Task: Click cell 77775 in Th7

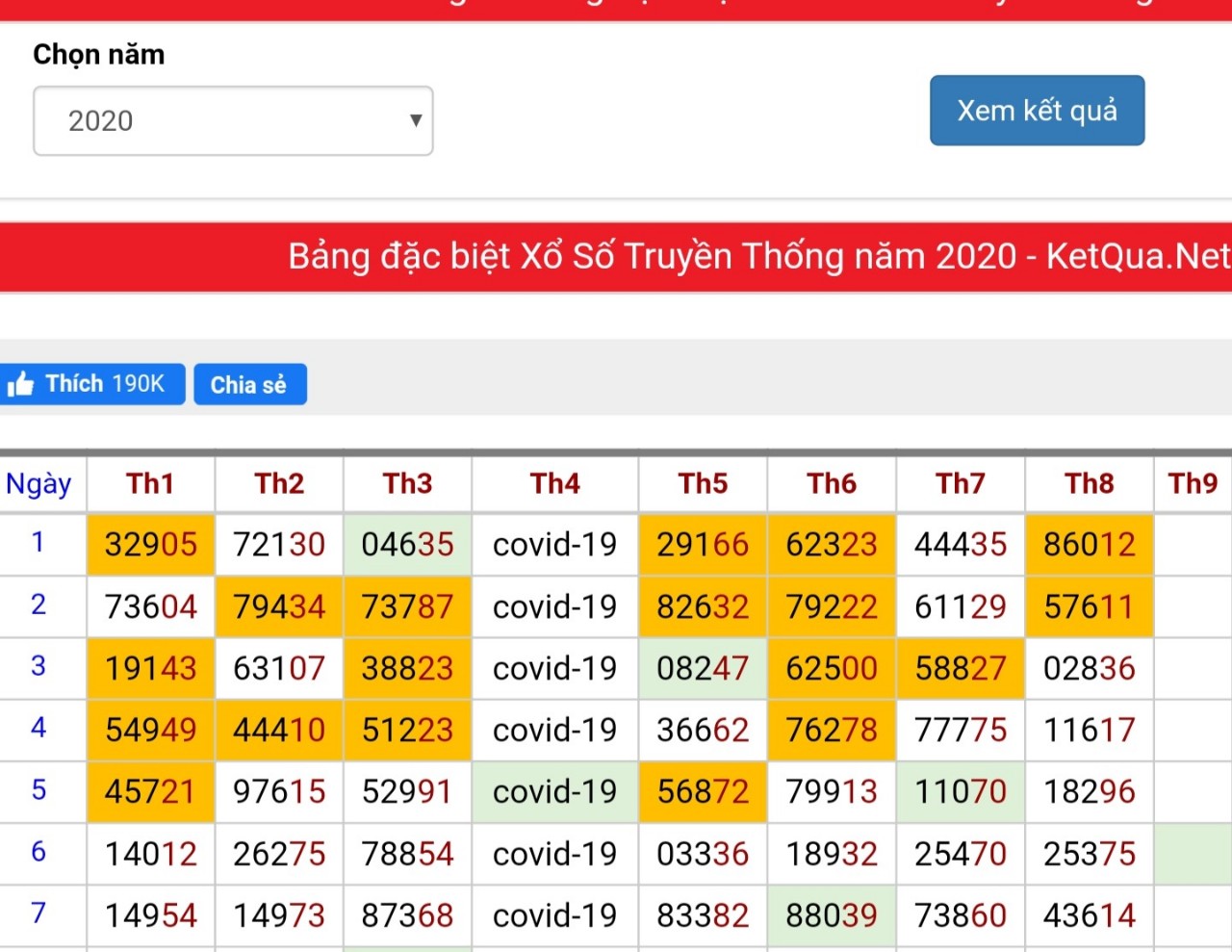Action: click(x=961, y=730)
